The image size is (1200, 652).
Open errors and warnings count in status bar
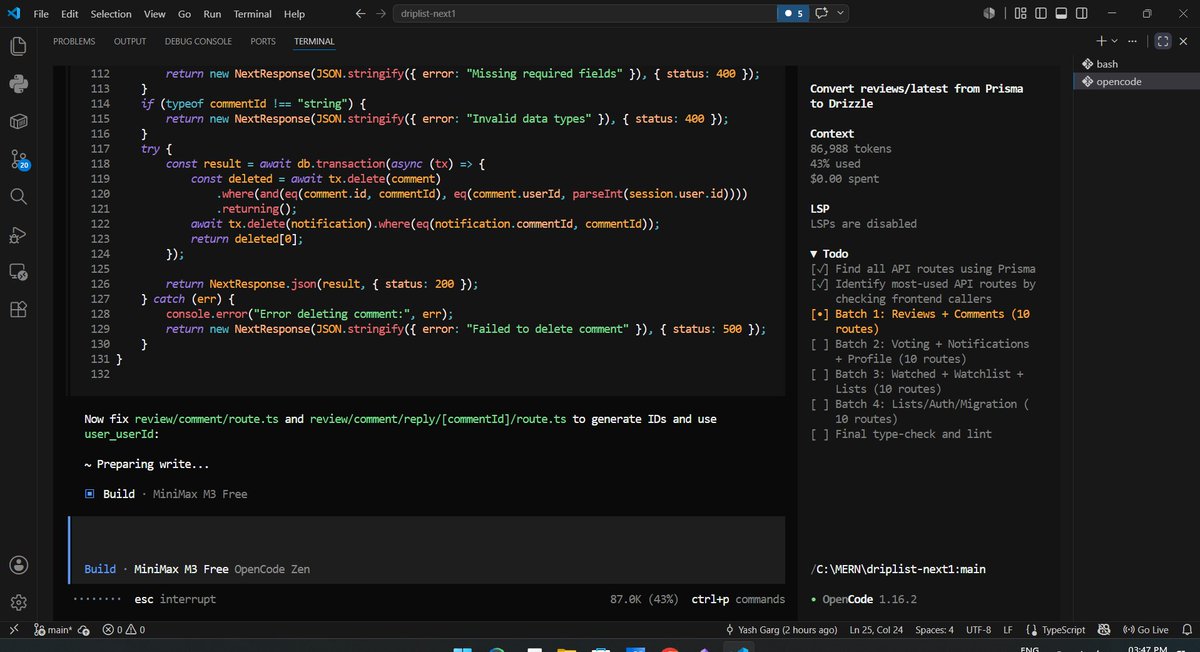124,630
